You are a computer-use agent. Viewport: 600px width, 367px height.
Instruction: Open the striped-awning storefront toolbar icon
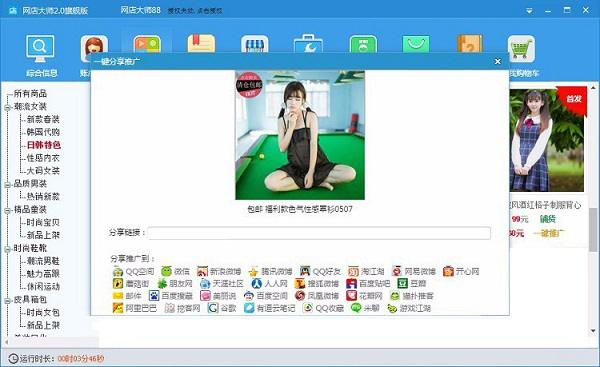pos(255,44)
